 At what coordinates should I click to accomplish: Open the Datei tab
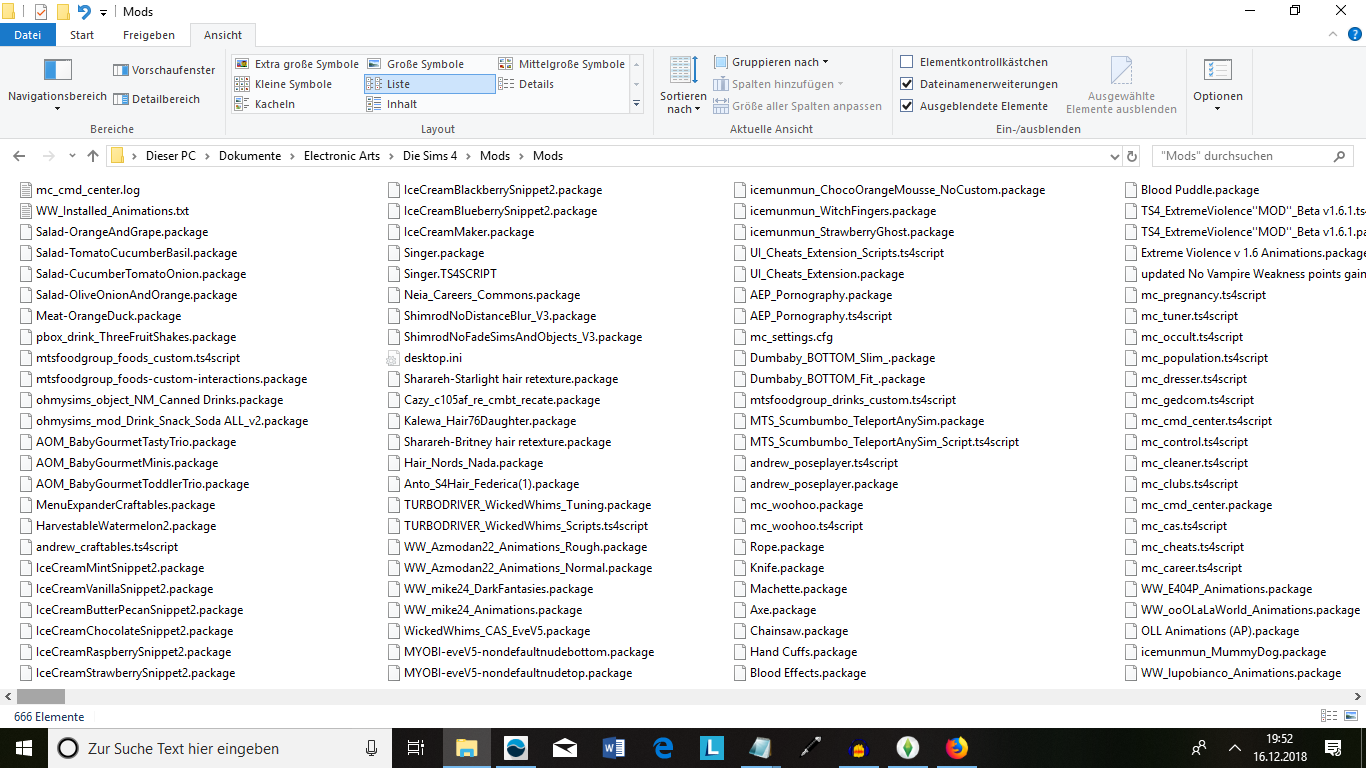[x=28, y=35]
